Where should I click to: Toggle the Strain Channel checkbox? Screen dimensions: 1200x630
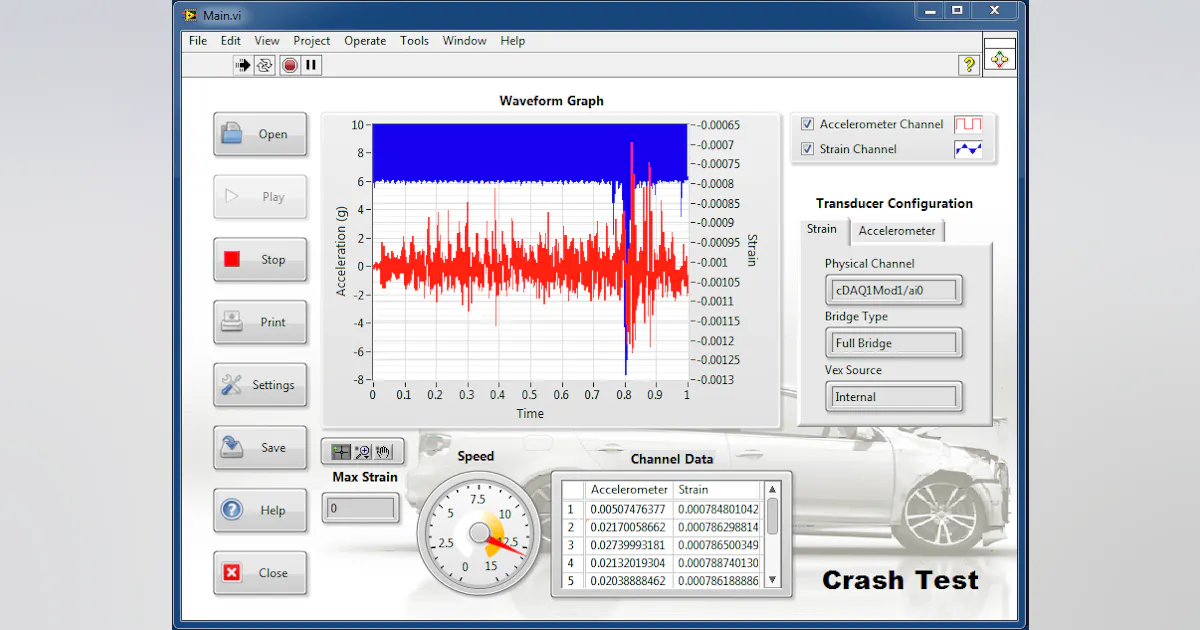point(808,149)
